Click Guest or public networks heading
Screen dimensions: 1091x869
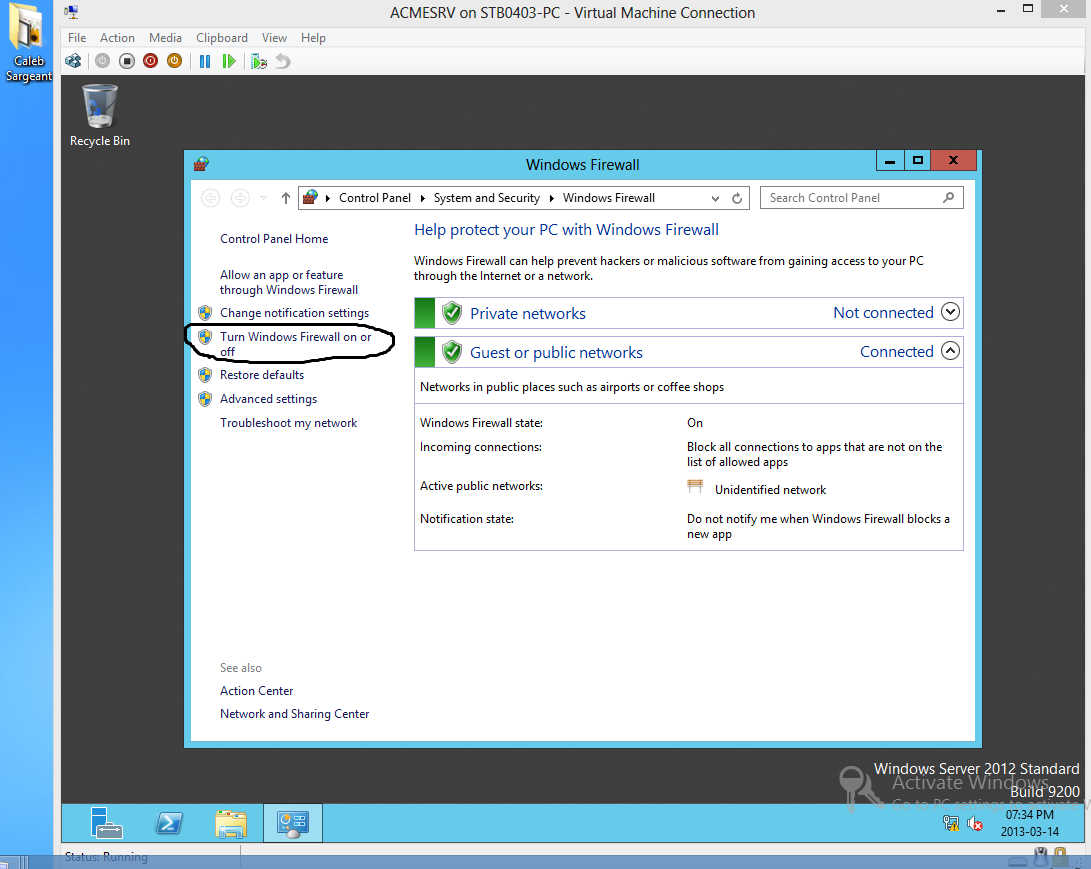tap(556, 353)
